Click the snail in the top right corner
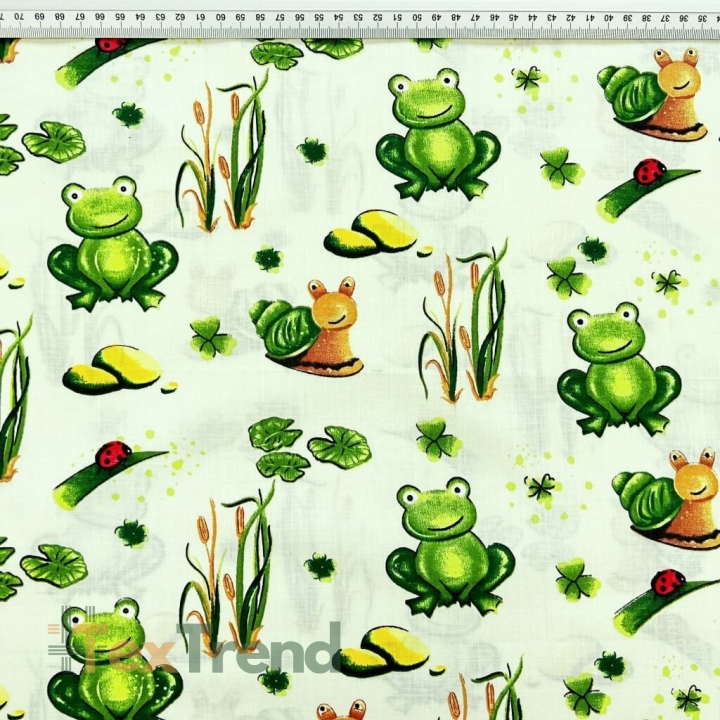 (x=652, y=94)
